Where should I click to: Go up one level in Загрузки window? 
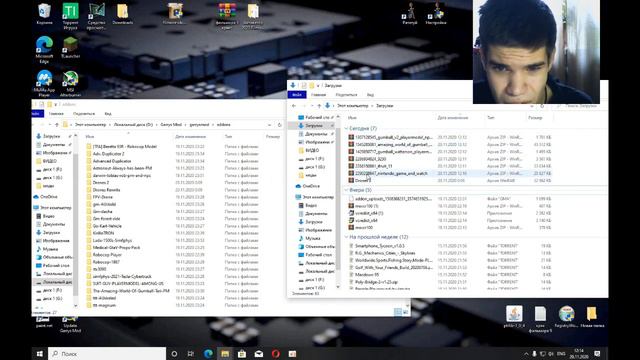tap(319, 106)
